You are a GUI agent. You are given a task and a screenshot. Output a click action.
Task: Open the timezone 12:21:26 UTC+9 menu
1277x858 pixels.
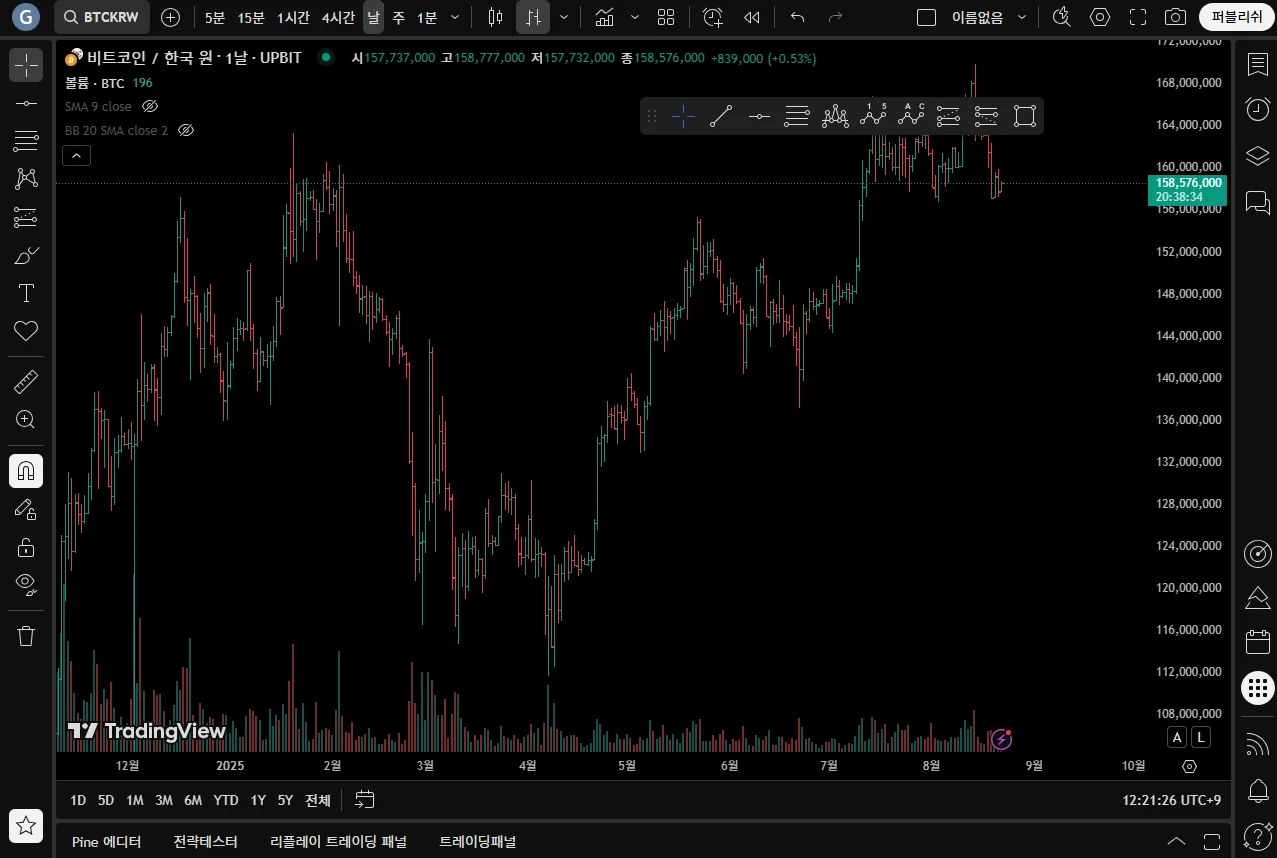tap(1172, 800)
